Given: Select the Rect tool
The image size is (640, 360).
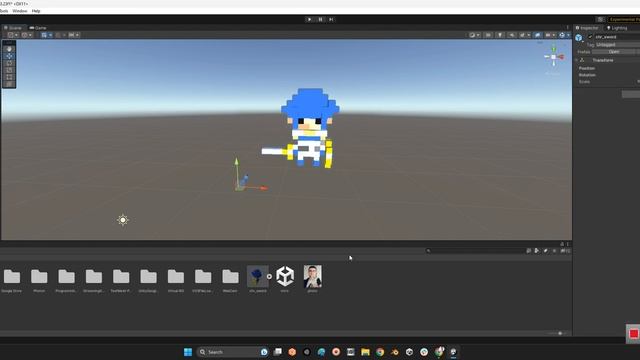Looking at the screenshot, I should pos(9,77).
